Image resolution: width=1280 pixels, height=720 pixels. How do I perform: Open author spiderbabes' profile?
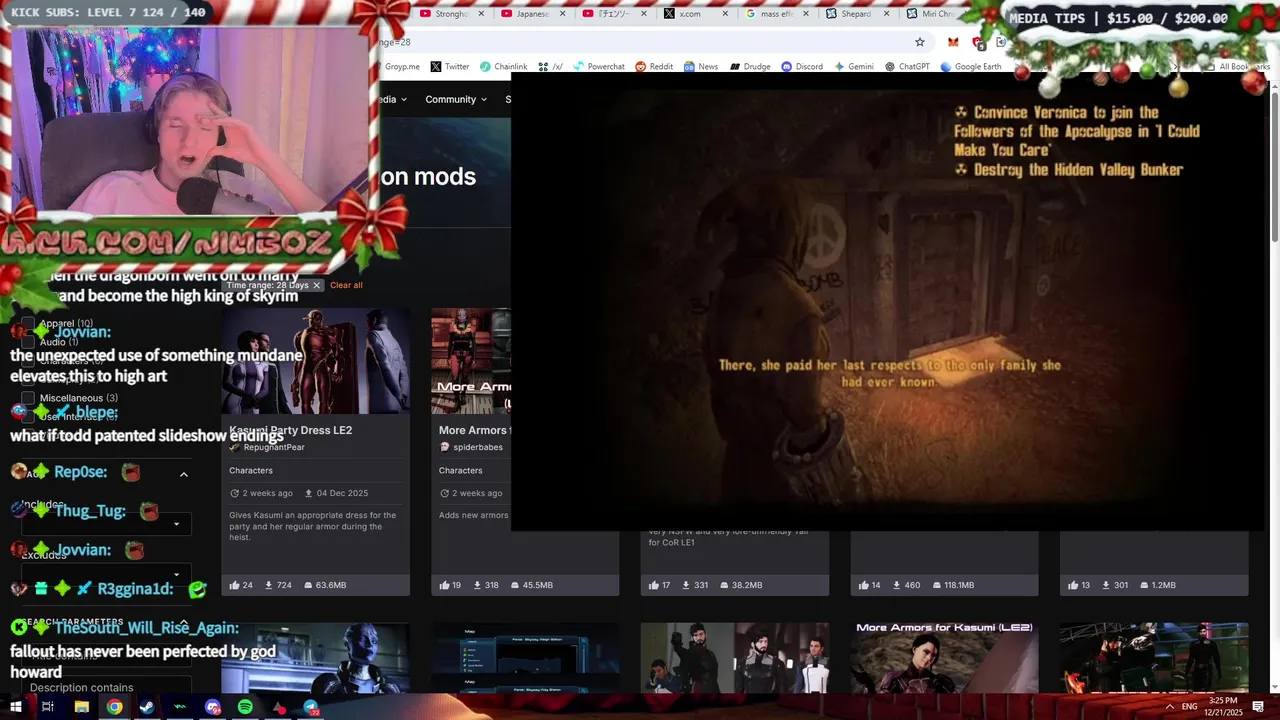click(x=477, y=447)
